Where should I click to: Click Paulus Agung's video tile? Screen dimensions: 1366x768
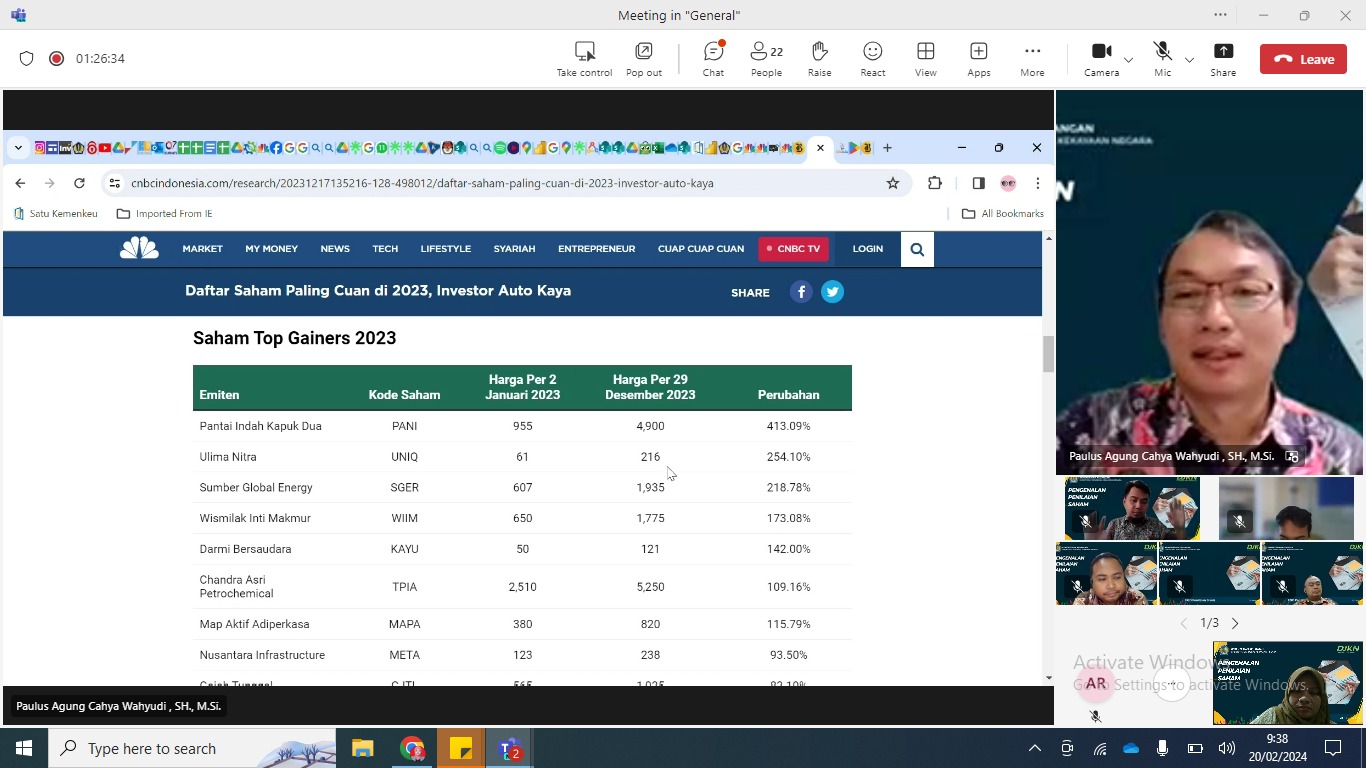(1209, 282)
